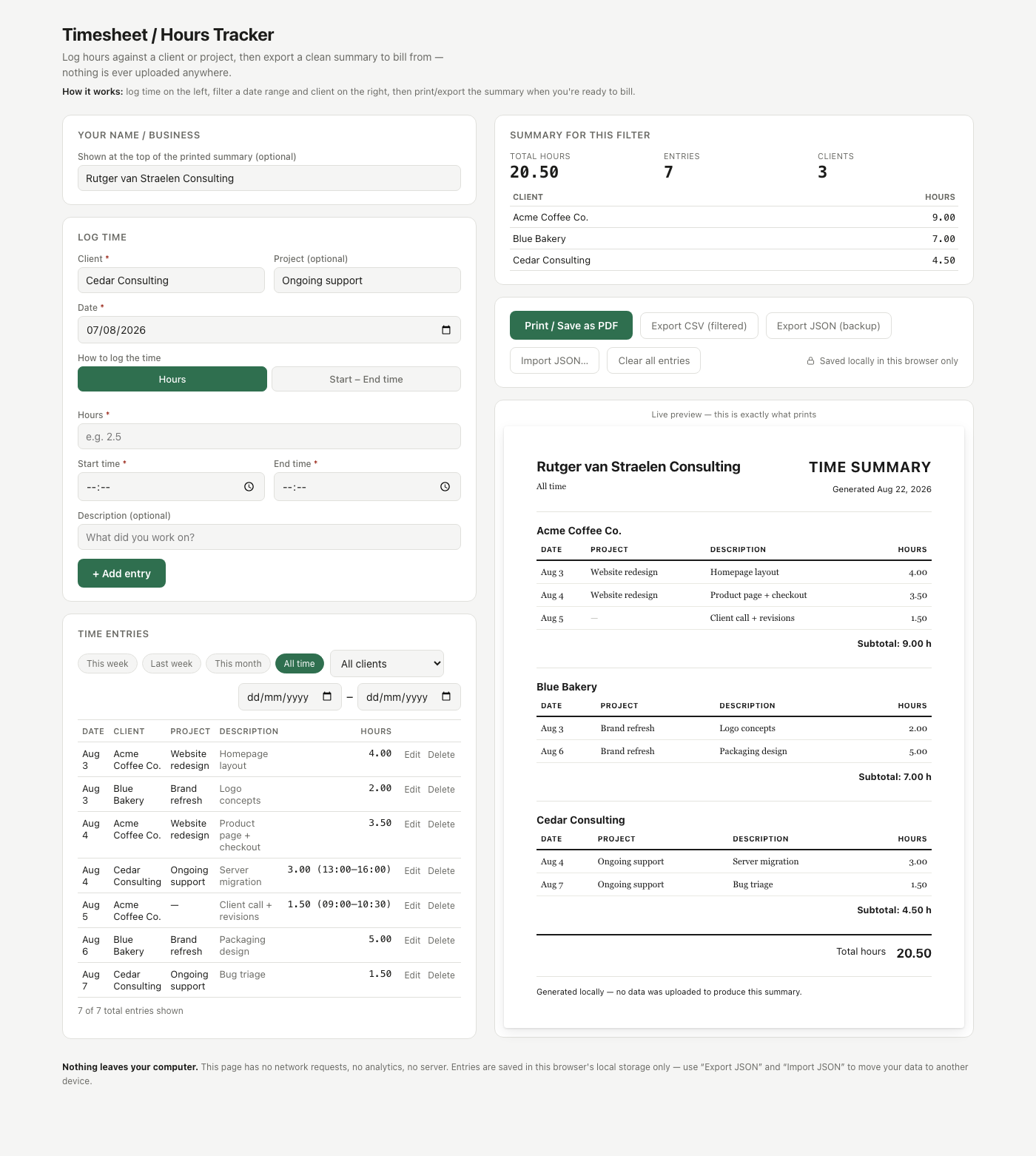1036x1156 pixels.
Task: Expand the All clients dropdown
Action: click(x=387, y=664)
